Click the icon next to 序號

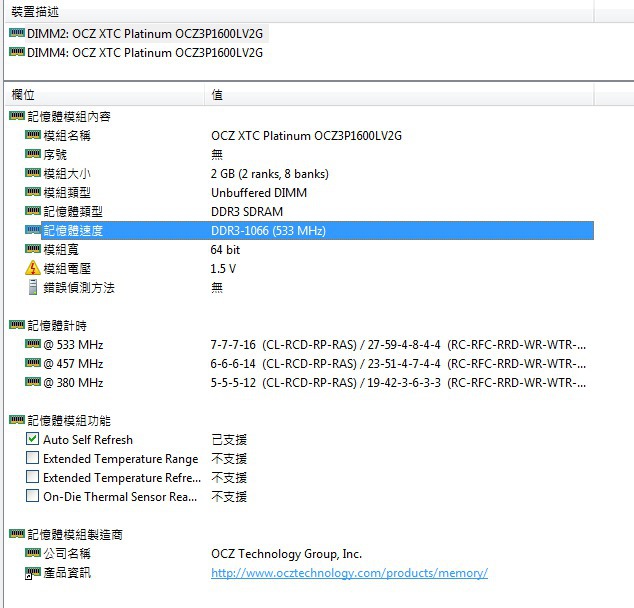33,154
